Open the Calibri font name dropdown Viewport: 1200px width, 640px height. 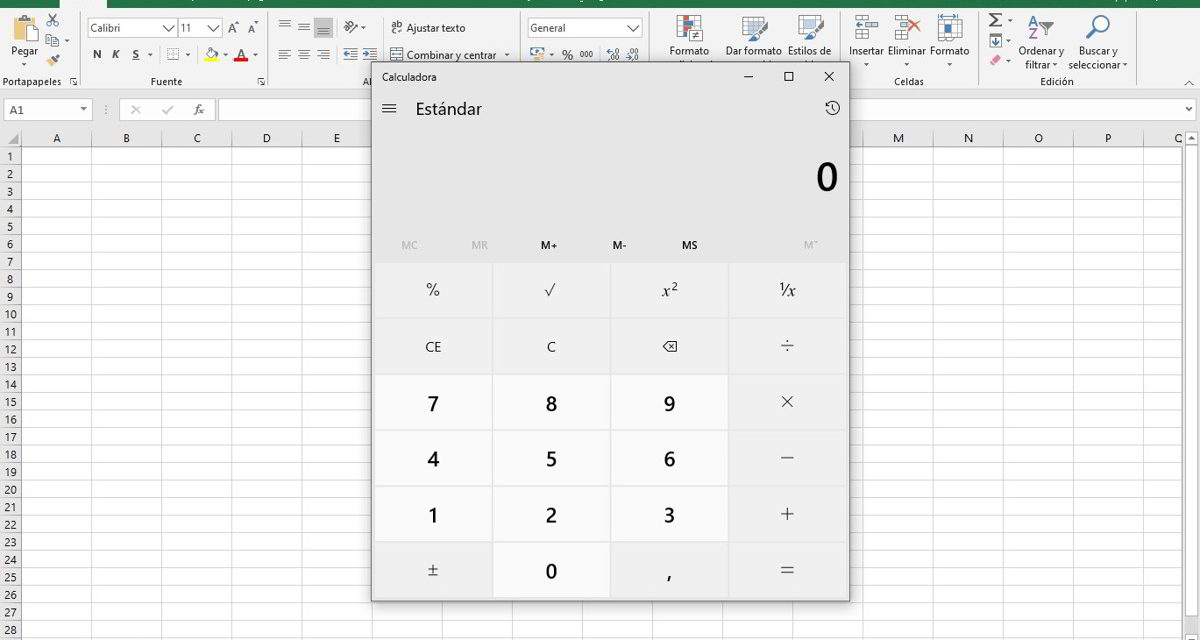167,28
